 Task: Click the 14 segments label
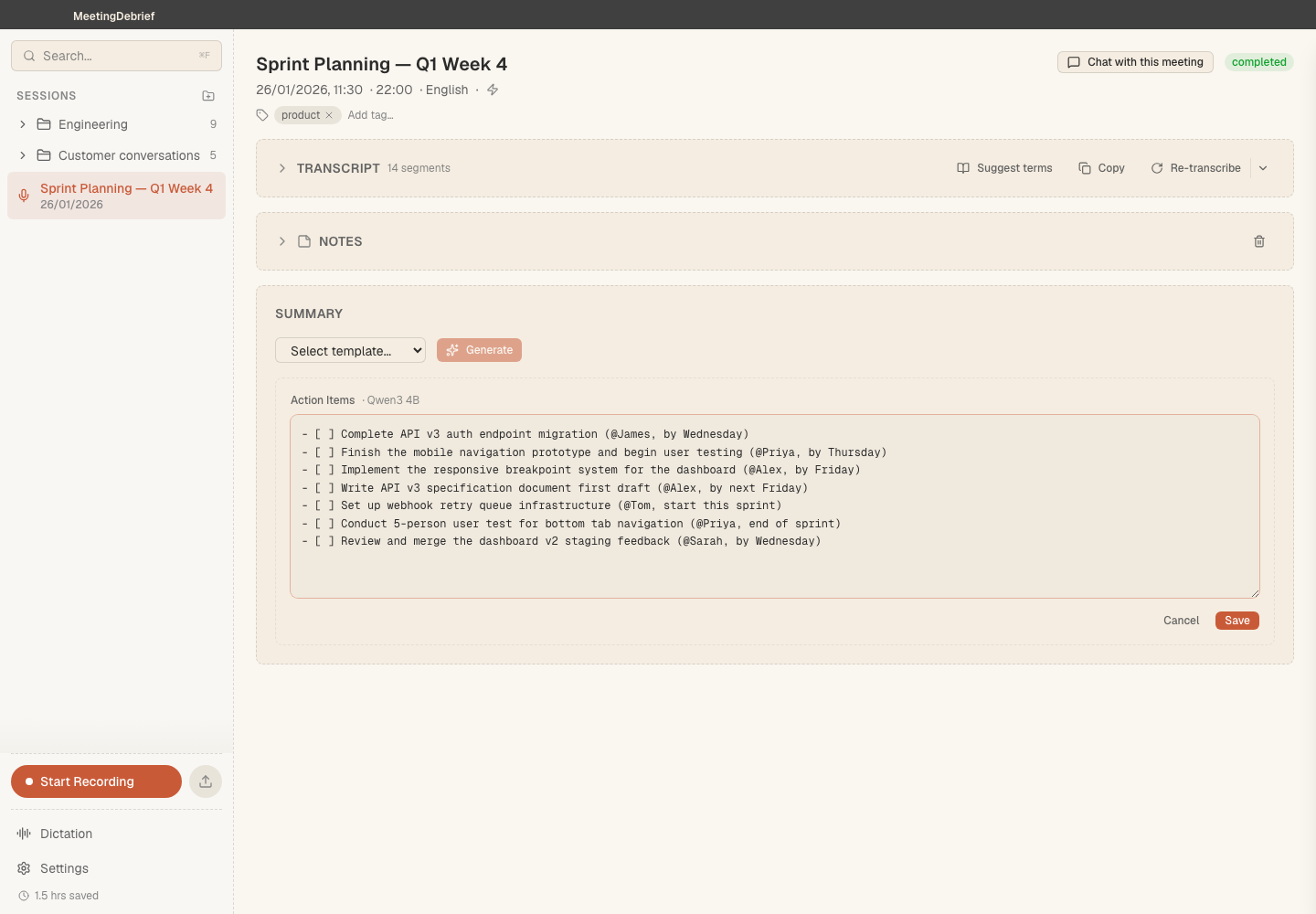tap(419, 168)
